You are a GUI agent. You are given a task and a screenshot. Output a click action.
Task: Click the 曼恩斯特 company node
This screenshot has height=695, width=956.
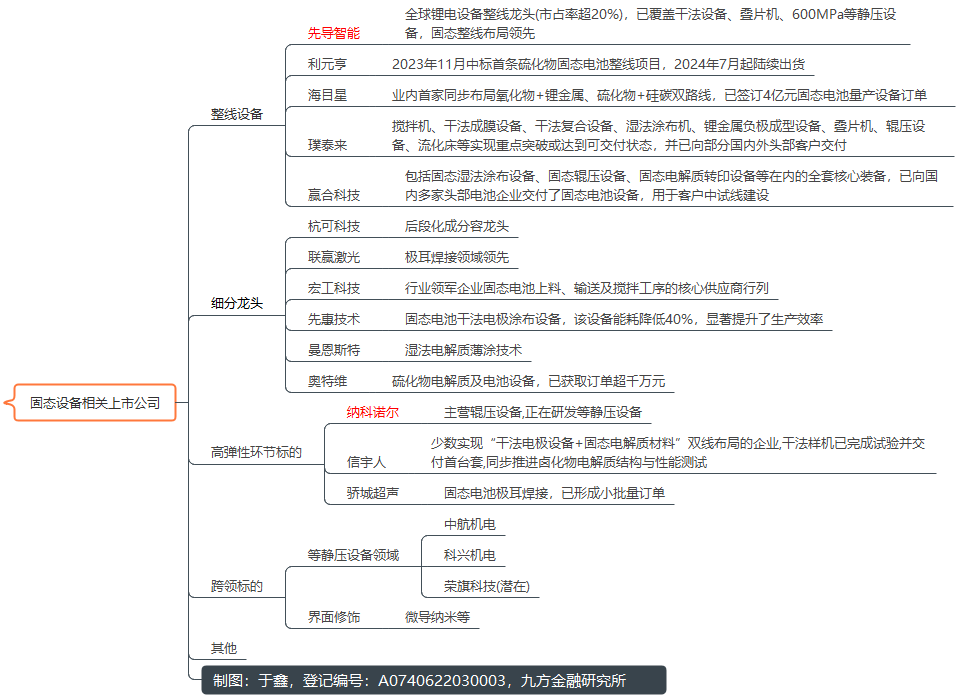pyautogui.click(x=334, y=350)
